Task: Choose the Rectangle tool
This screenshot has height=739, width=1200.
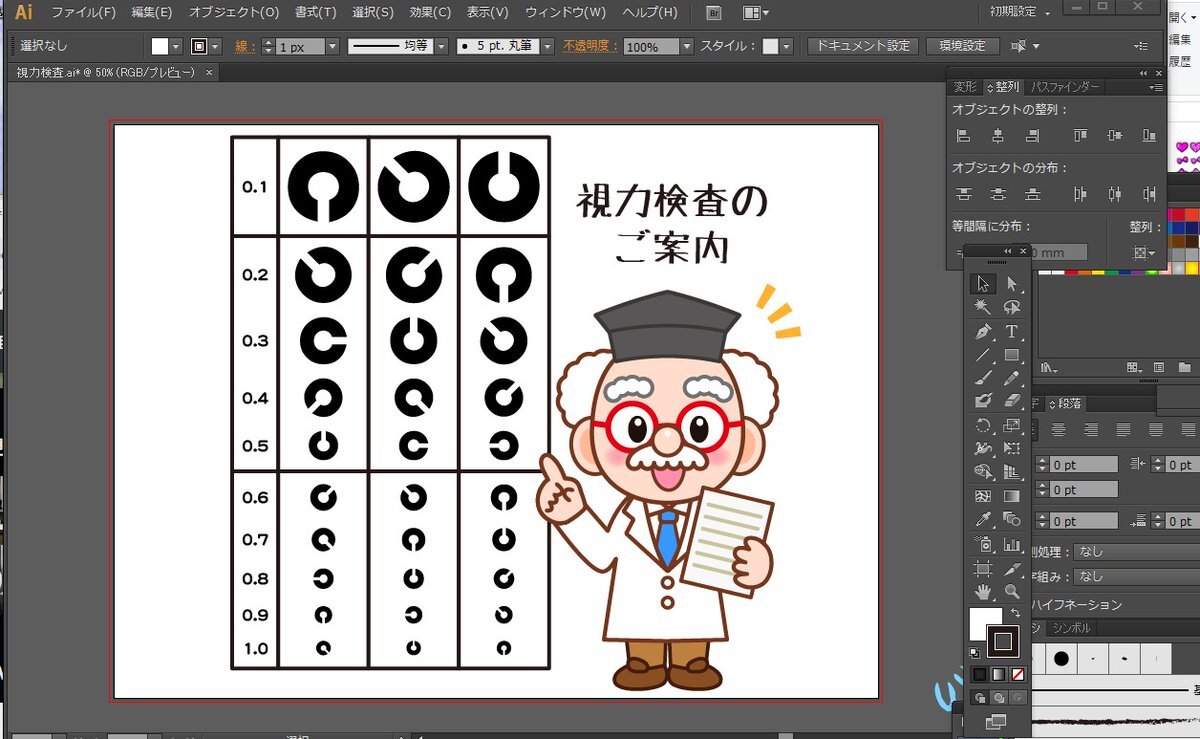Action: tap(1012, 355)
